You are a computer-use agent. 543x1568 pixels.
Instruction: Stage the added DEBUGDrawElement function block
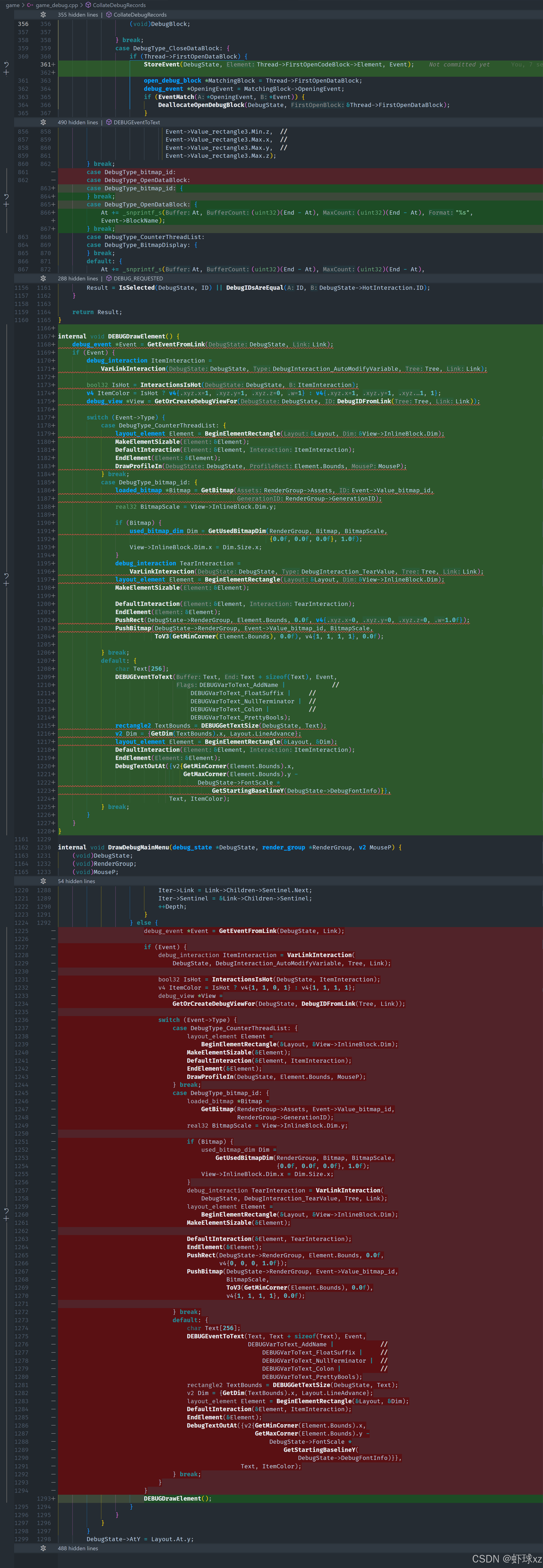tap(6, 584)
